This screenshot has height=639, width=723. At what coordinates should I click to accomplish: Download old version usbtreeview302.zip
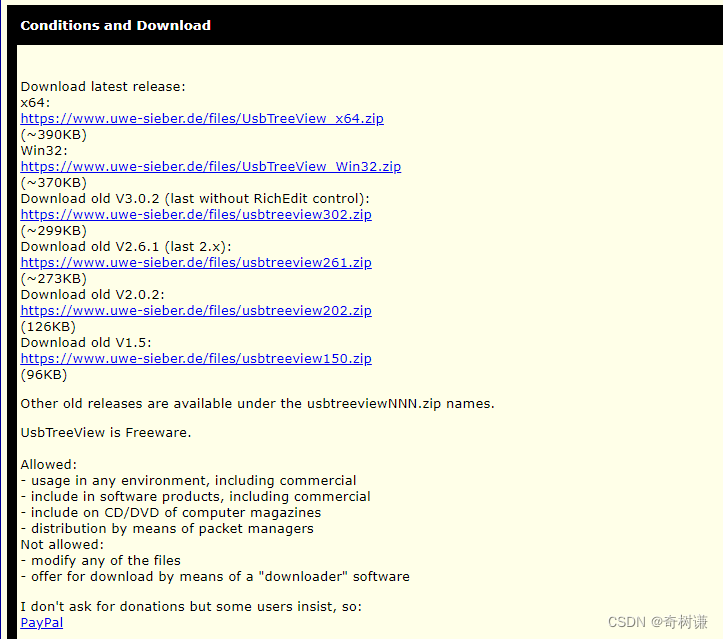(196, 214)
